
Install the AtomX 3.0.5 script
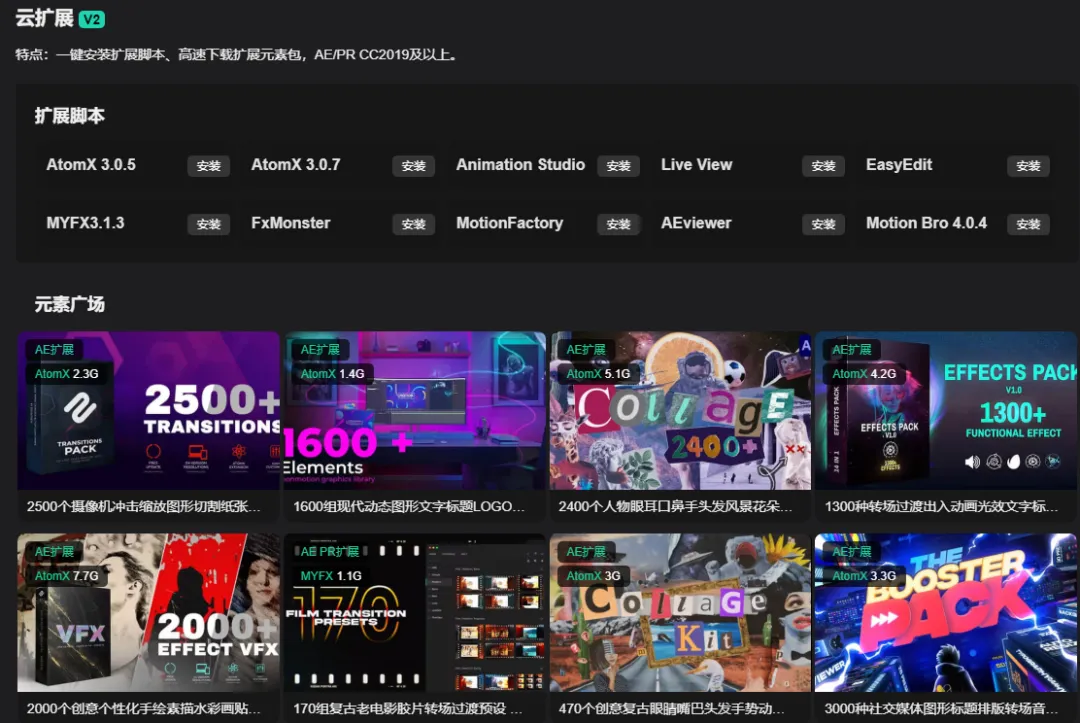[x=208, y=166]
